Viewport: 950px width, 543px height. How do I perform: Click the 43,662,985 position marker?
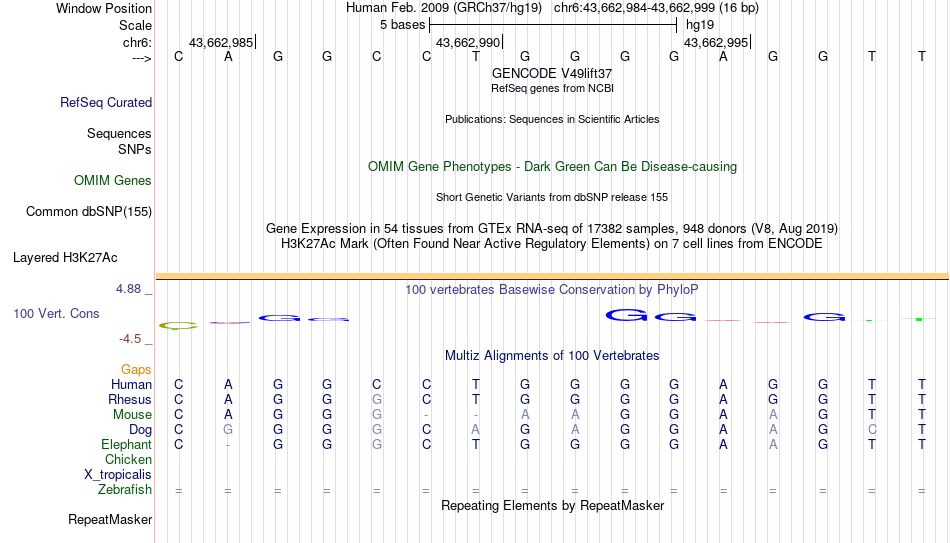coord(222,42)
